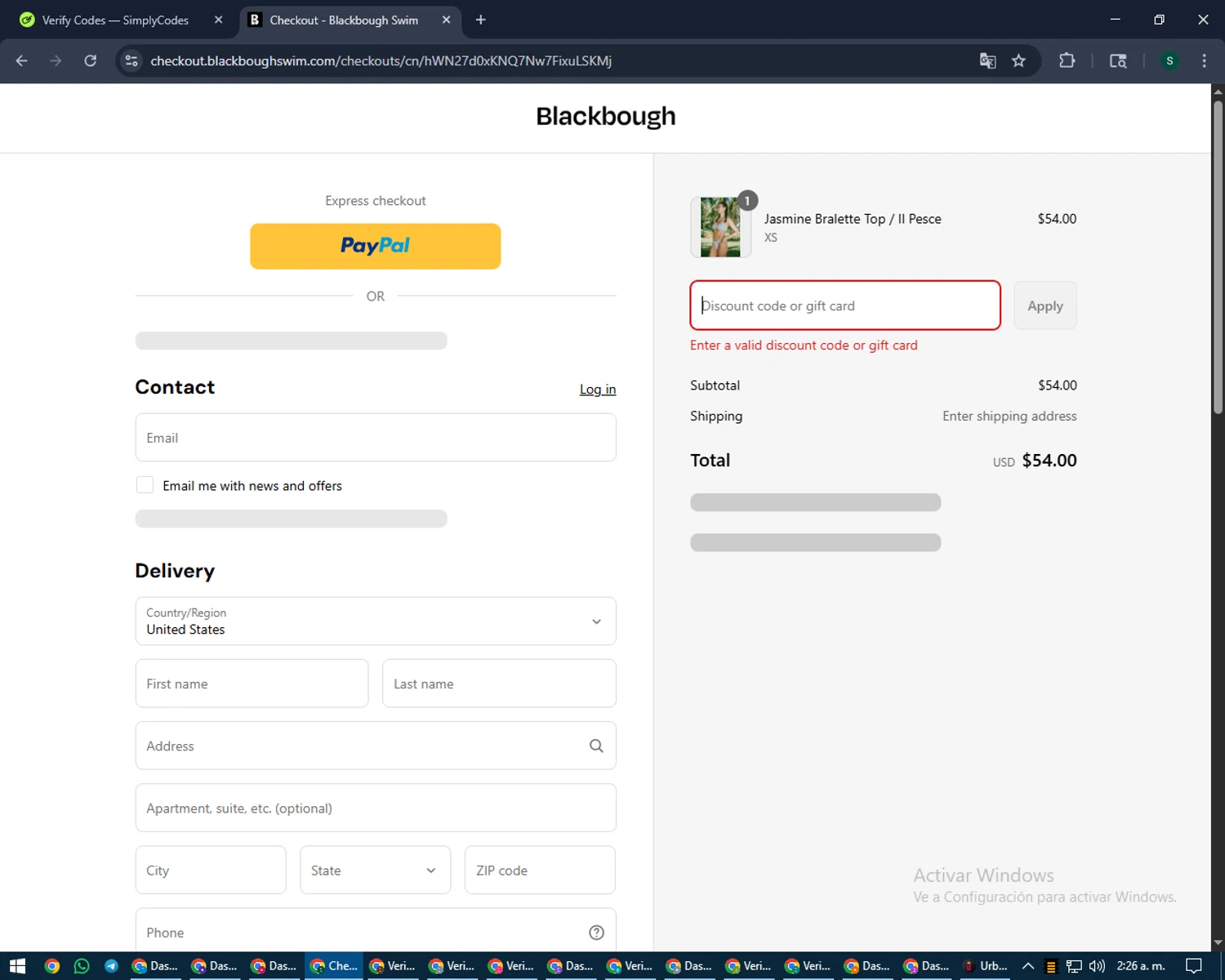
Task: Expand the State dropdown
Action: click(375, 871)
